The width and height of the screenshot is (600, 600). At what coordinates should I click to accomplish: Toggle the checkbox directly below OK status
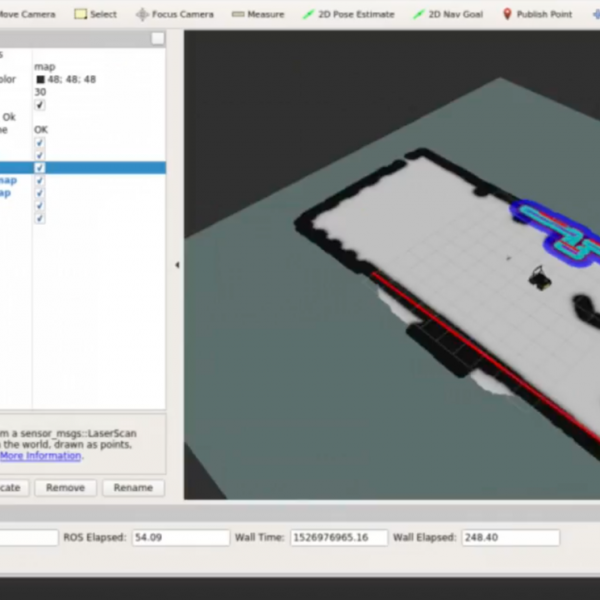click(x=40, y=143)
